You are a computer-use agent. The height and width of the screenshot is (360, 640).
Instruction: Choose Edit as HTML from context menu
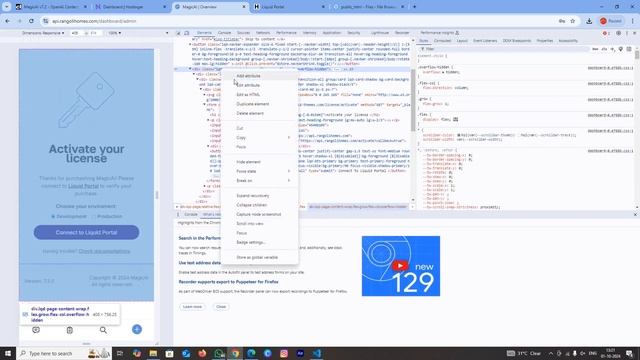click(x=260, y=95)
